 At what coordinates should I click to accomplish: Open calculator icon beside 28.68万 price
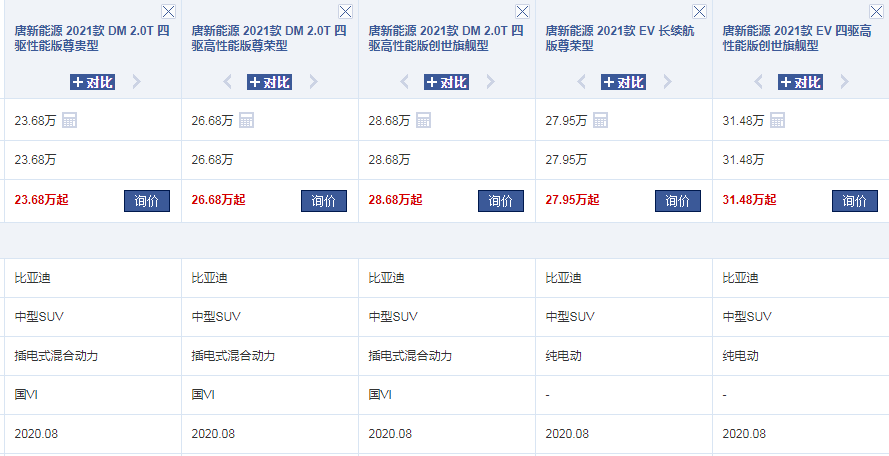(x=424, y=120)
